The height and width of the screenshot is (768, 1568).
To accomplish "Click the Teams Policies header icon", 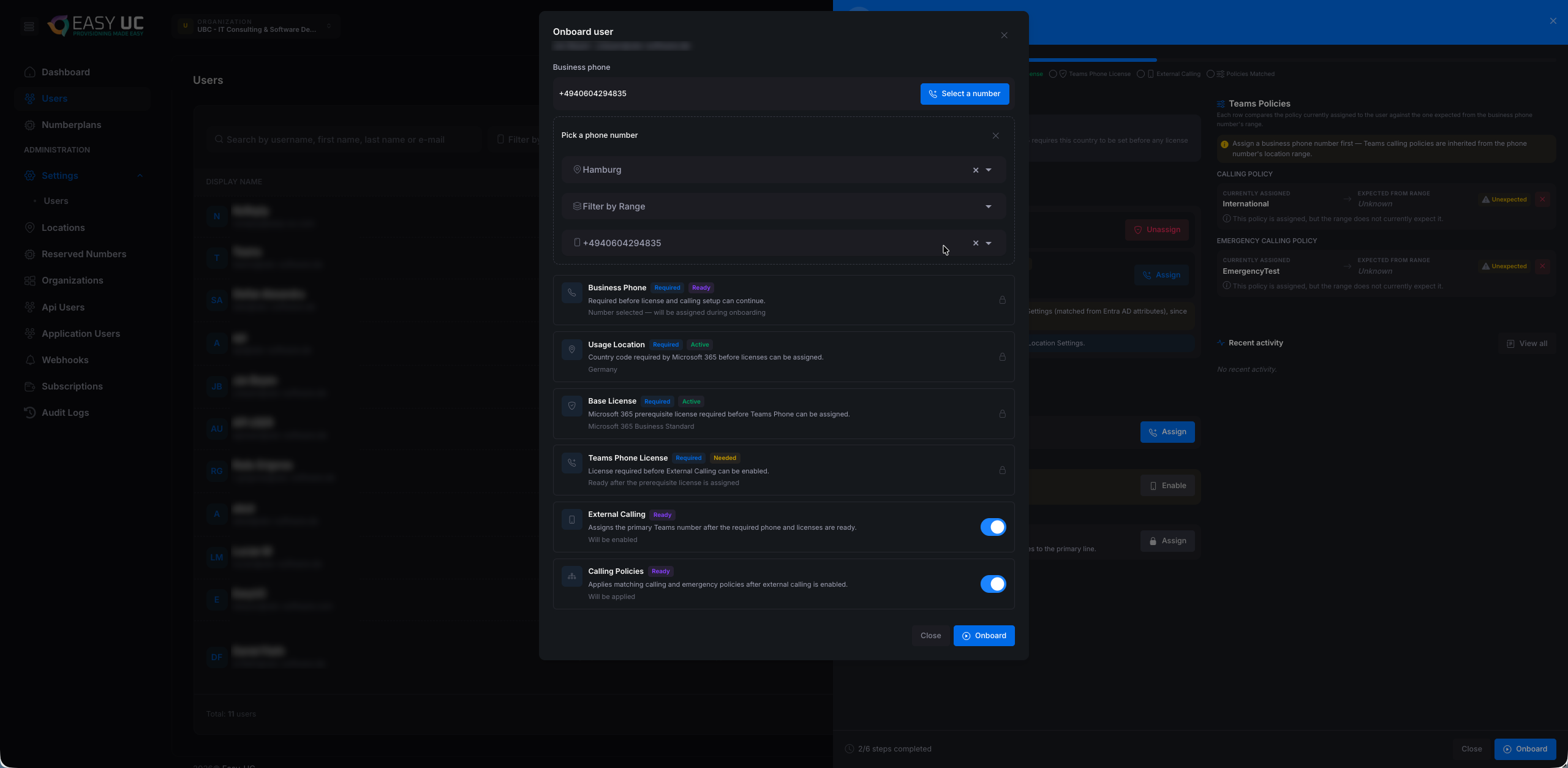I will coord(1221,104).
